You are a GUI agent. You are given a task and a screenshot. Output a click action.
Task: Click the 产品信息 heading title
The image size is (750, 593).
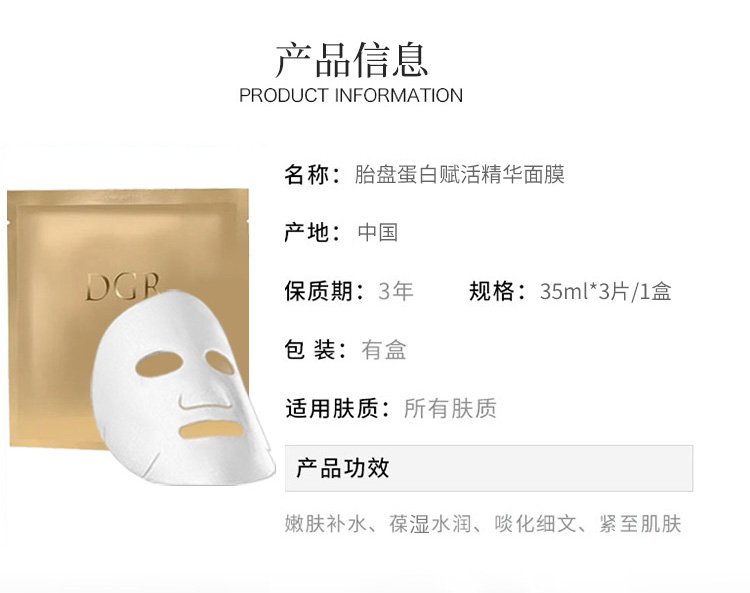[351, 60]
